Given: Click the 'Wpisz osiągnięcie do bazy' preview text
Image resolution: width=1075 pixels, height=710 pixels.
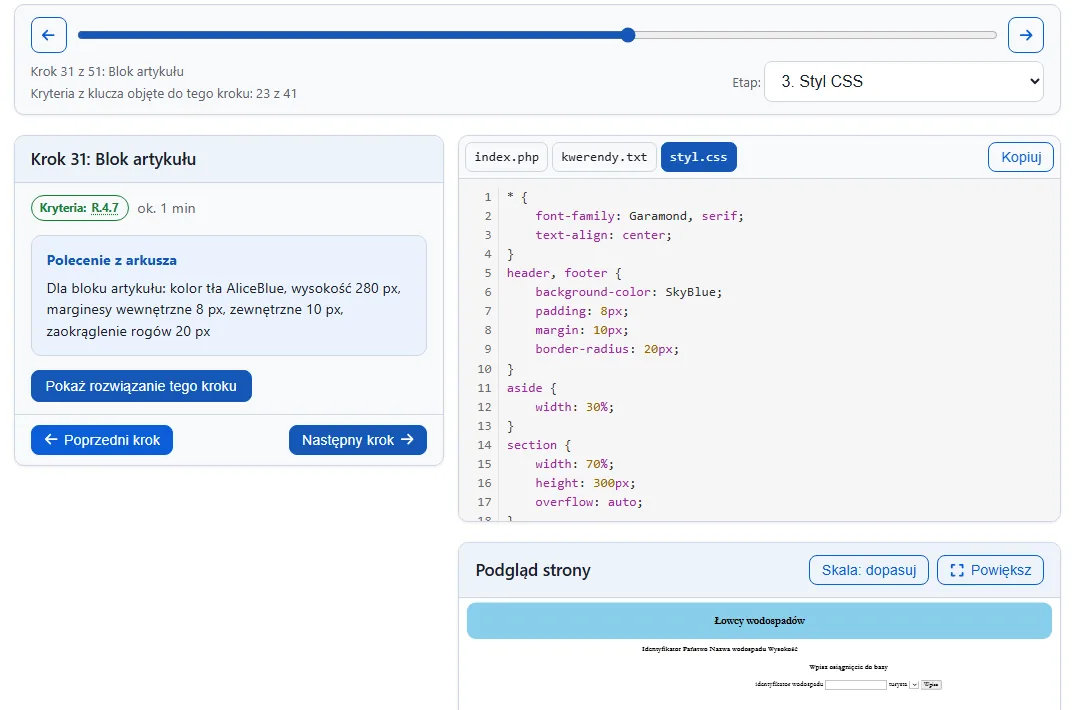Looking at the screenshot, I should point(849,667).
